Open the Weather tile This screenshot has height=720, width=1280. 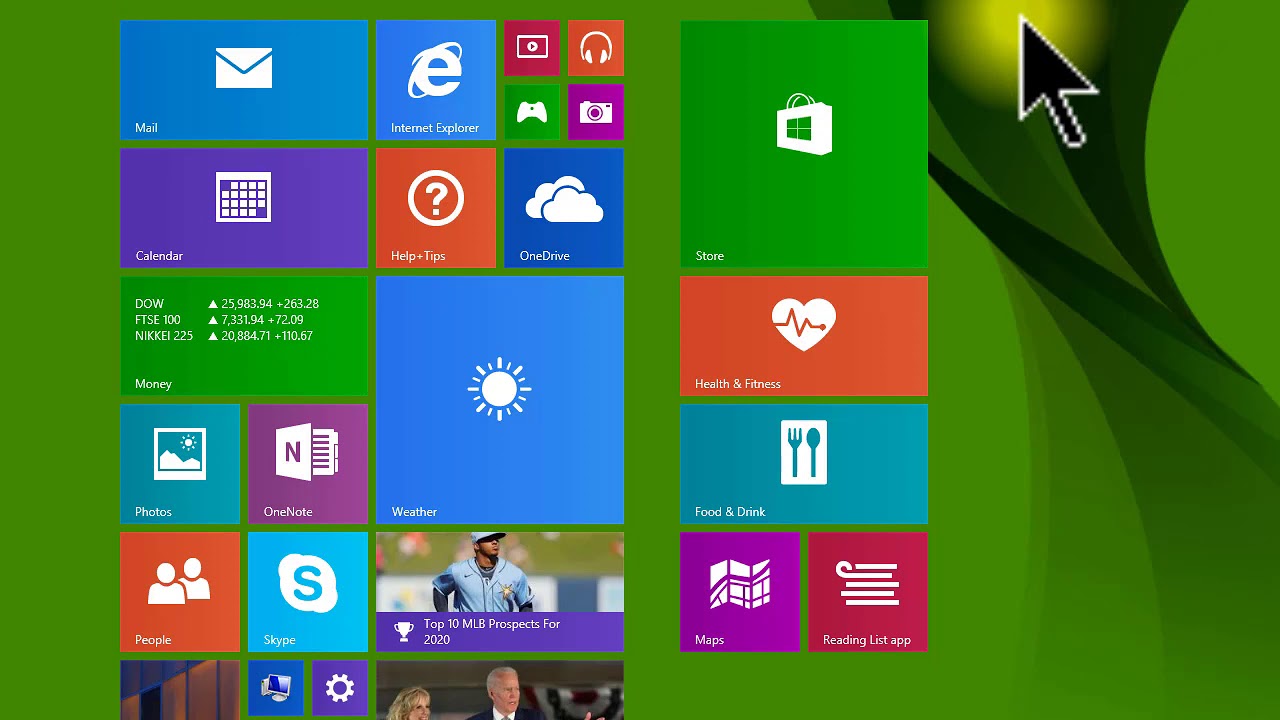coord(500,400)
